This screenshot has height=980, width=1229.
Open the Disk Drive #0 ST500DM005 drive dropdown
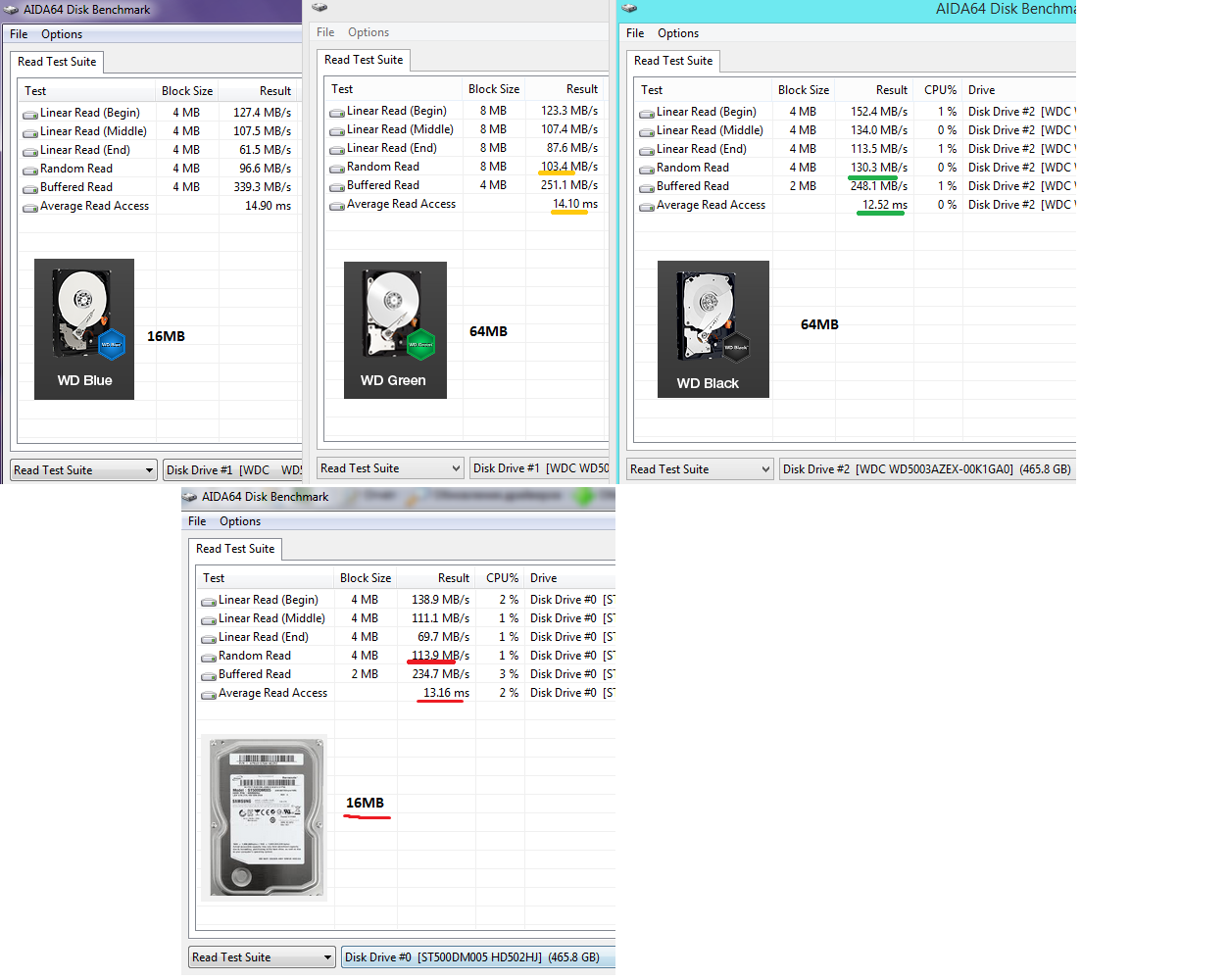click(477, 957)
